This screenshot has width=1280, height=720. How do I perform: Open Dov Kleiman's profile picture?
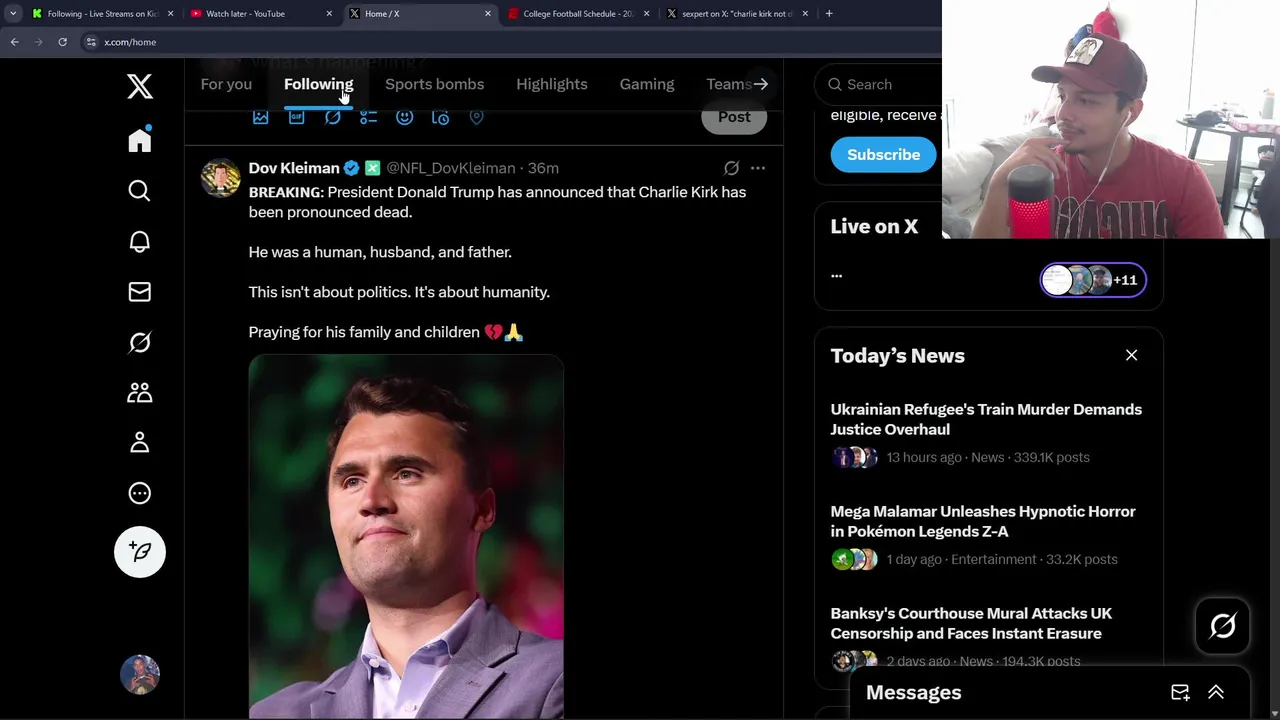coord(220,178)
